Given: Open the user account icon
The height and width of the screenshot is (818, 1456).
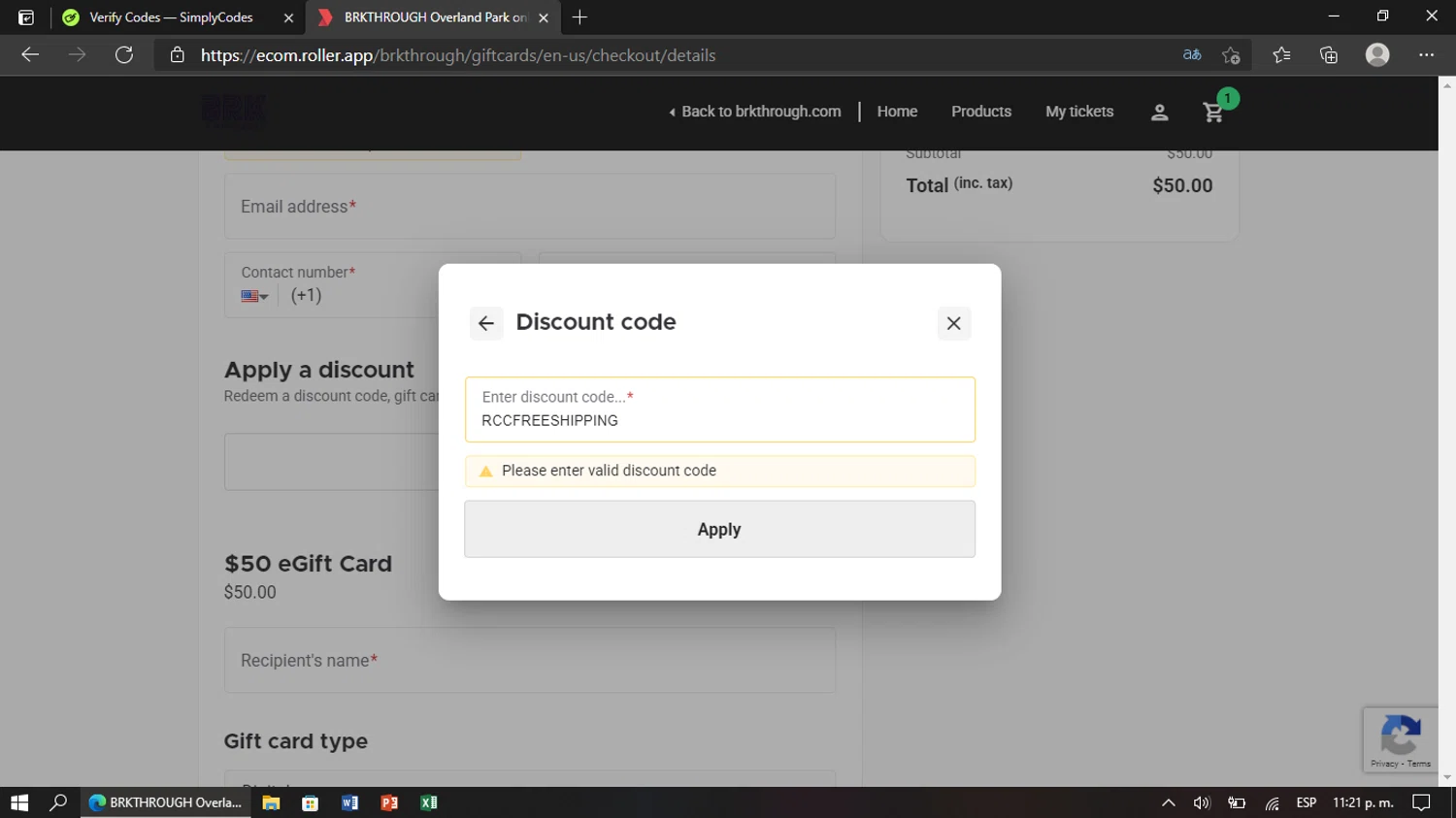Looking at the screenshot, I should pos(1159,113).
